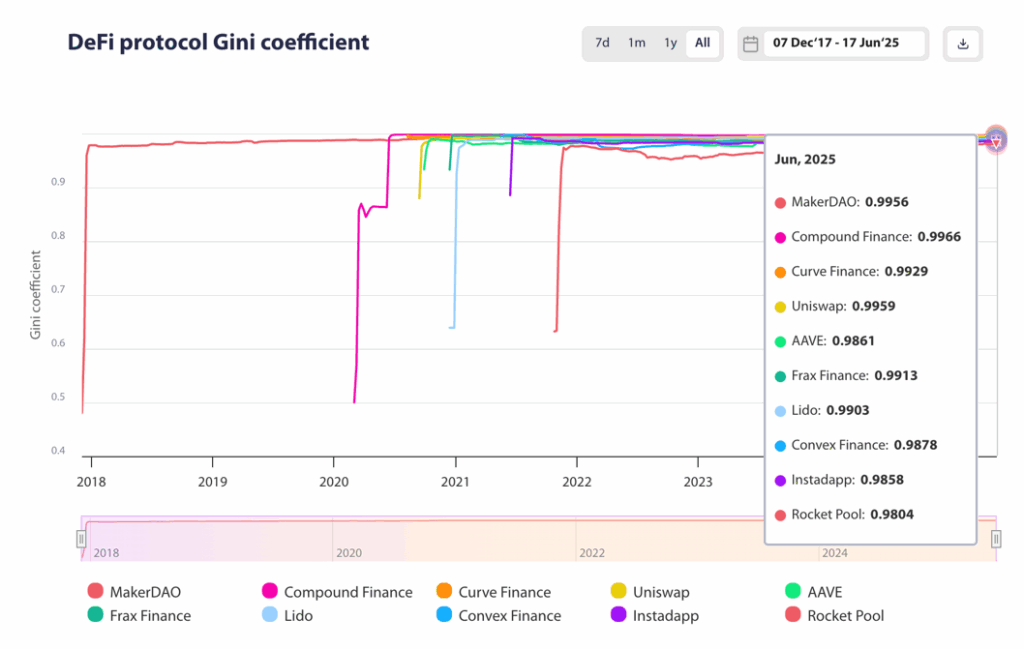Toggle AAVE series in legend

click(x=814, y=592)
